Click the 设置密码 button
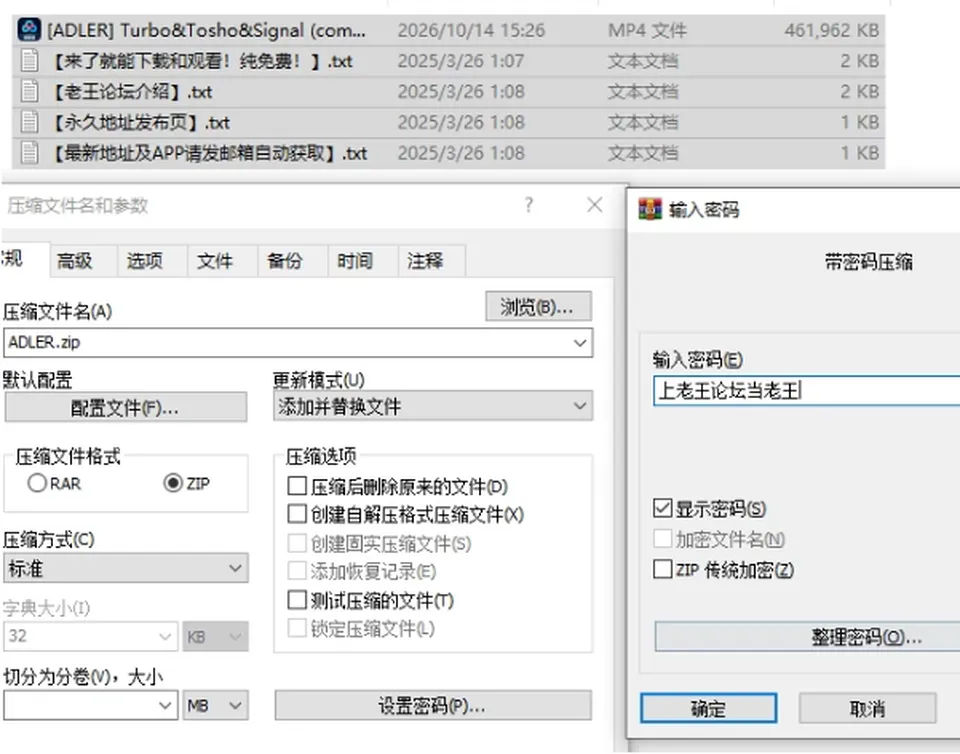The width and height of the screenshot is (960, 754). (x=433, y=706)
